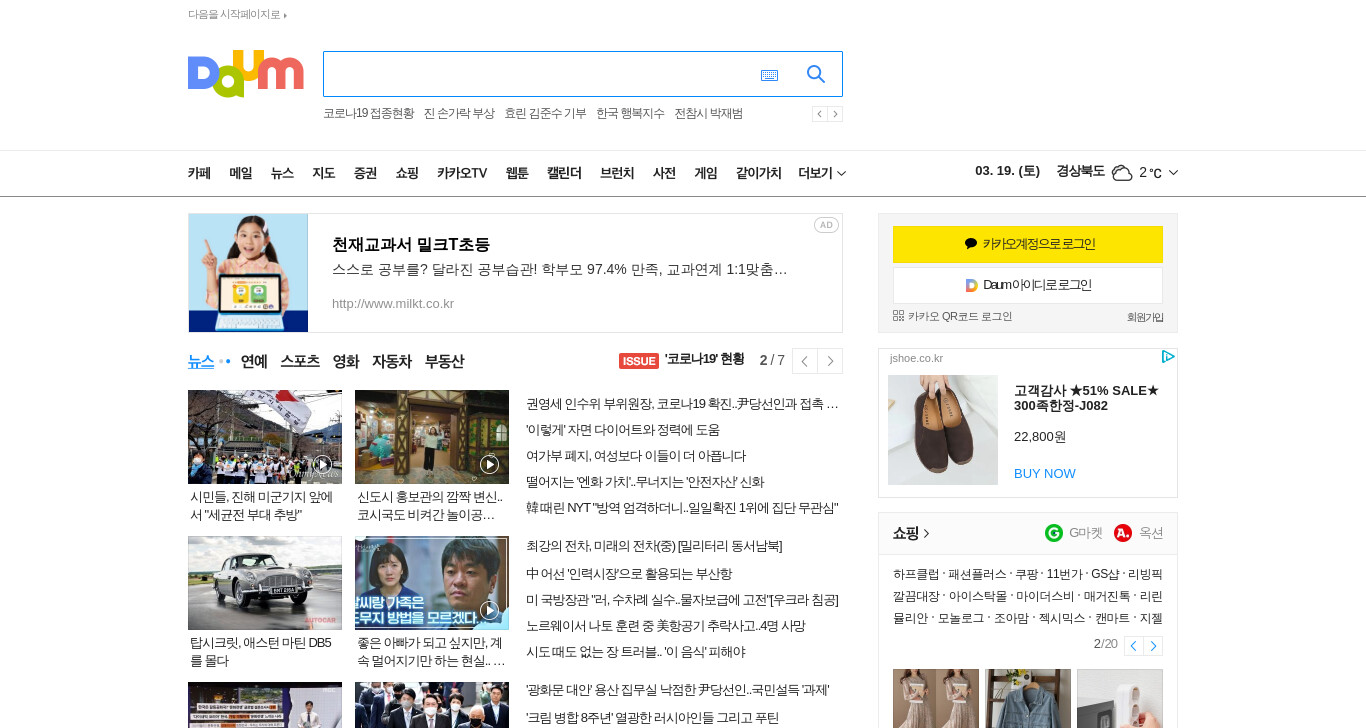Click the 03. 19. (토) date
This screenshot has width=1366, height=728.
click(1008, 171)
